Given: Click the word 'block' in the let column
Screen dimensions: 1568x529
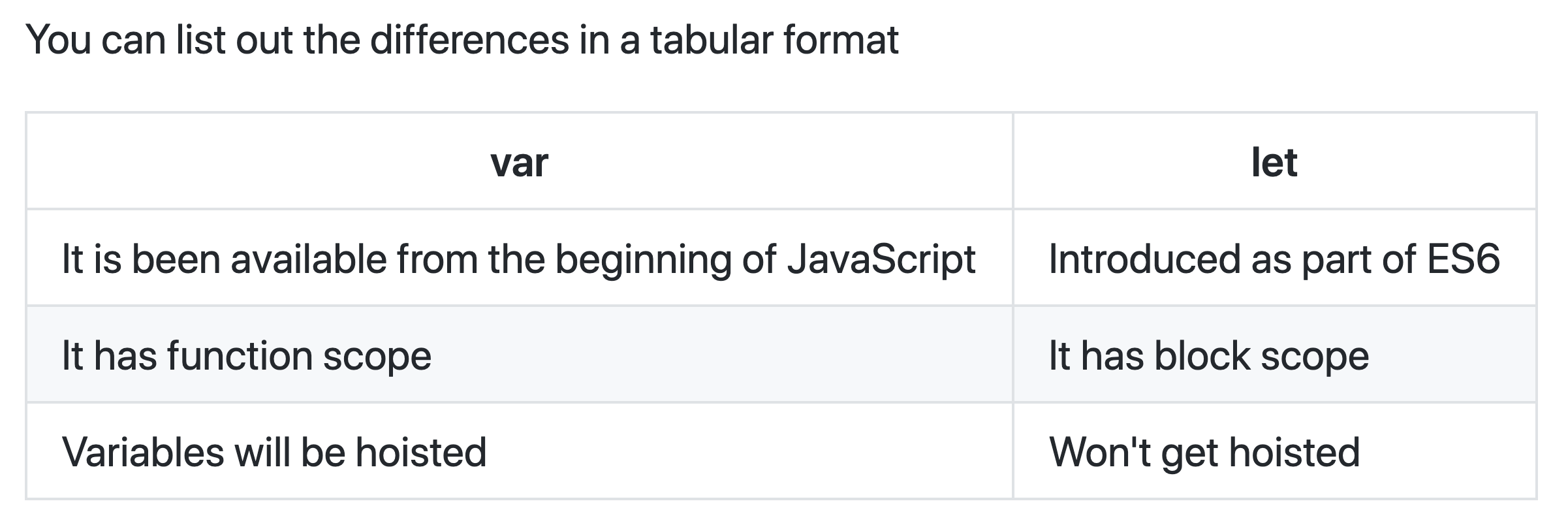Looking at the screenshot, I should pos(1202,355).
